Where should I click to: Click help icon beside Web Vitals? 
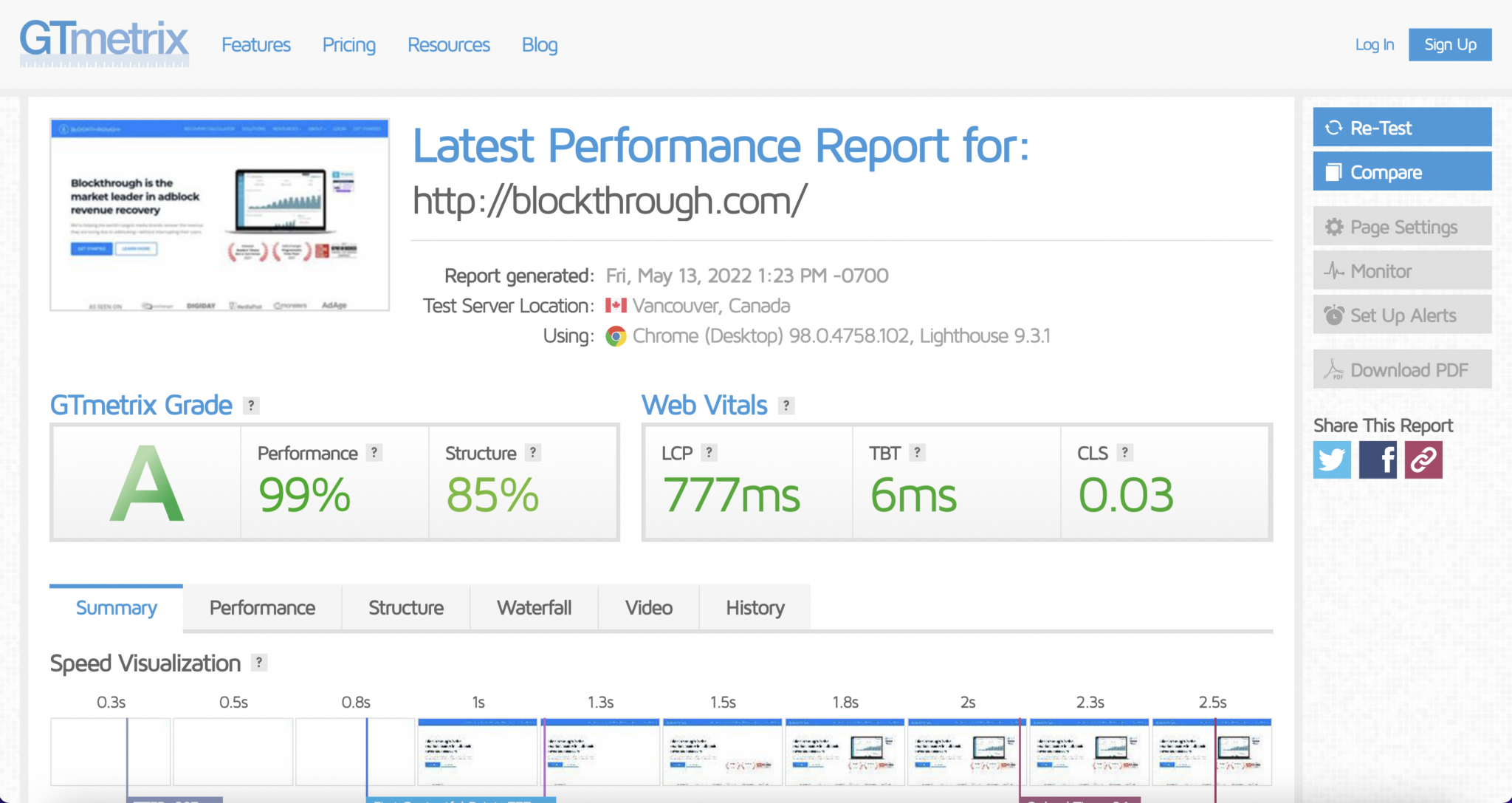(x=786, y=406)
